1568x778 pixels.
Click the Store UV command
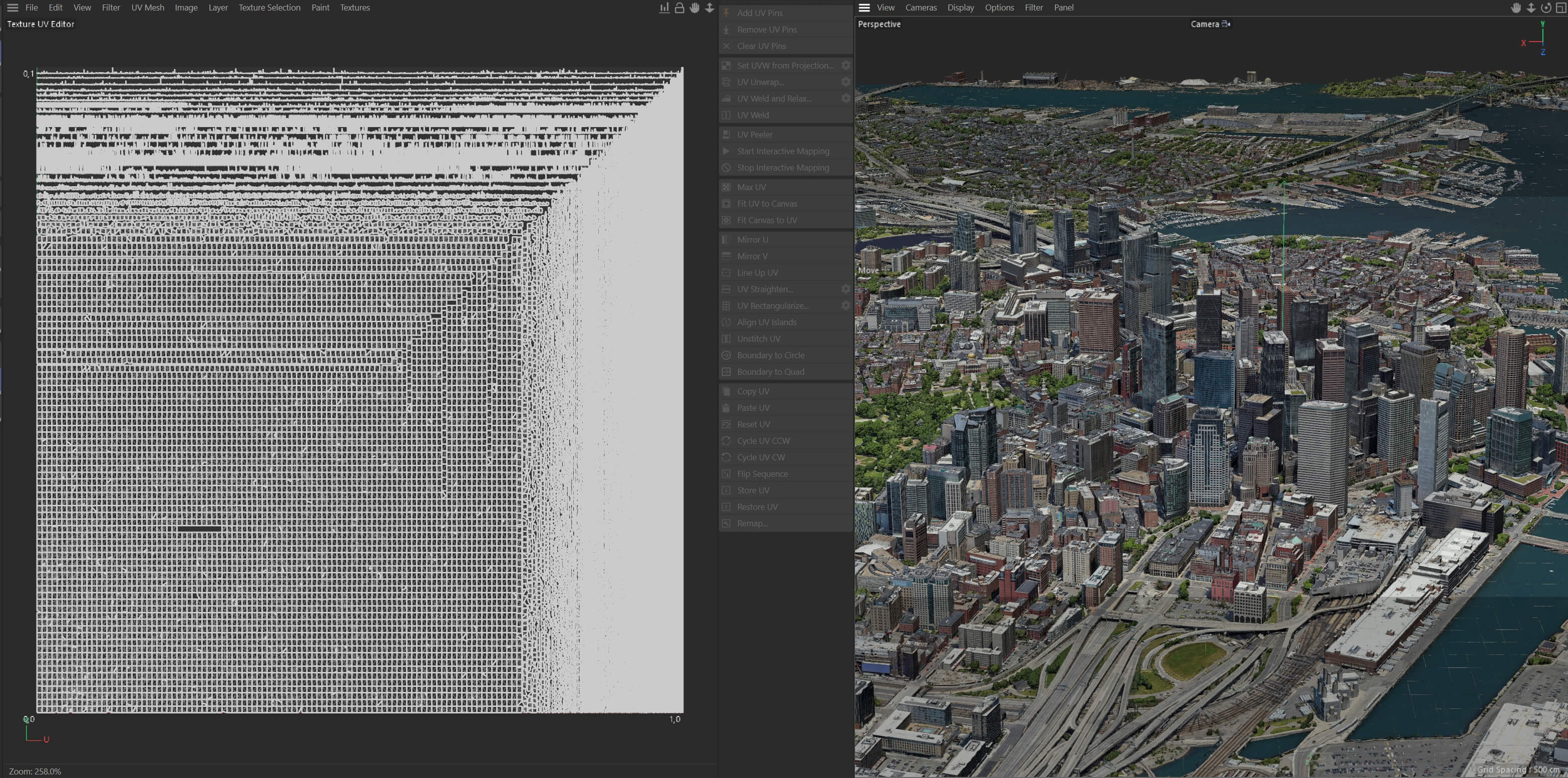click(x=786, y=490)
